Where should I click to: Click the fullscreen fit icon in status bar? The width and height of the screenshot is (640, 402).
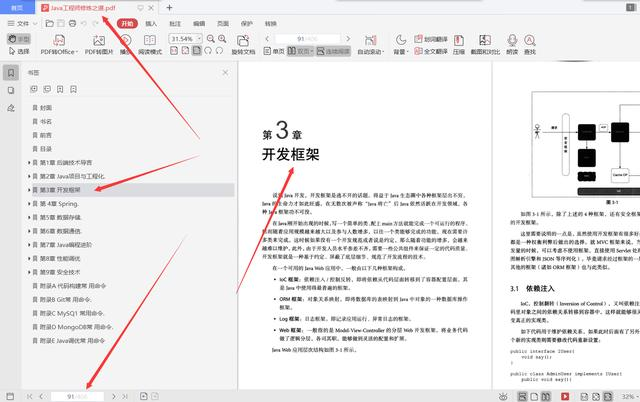(596, 396)
